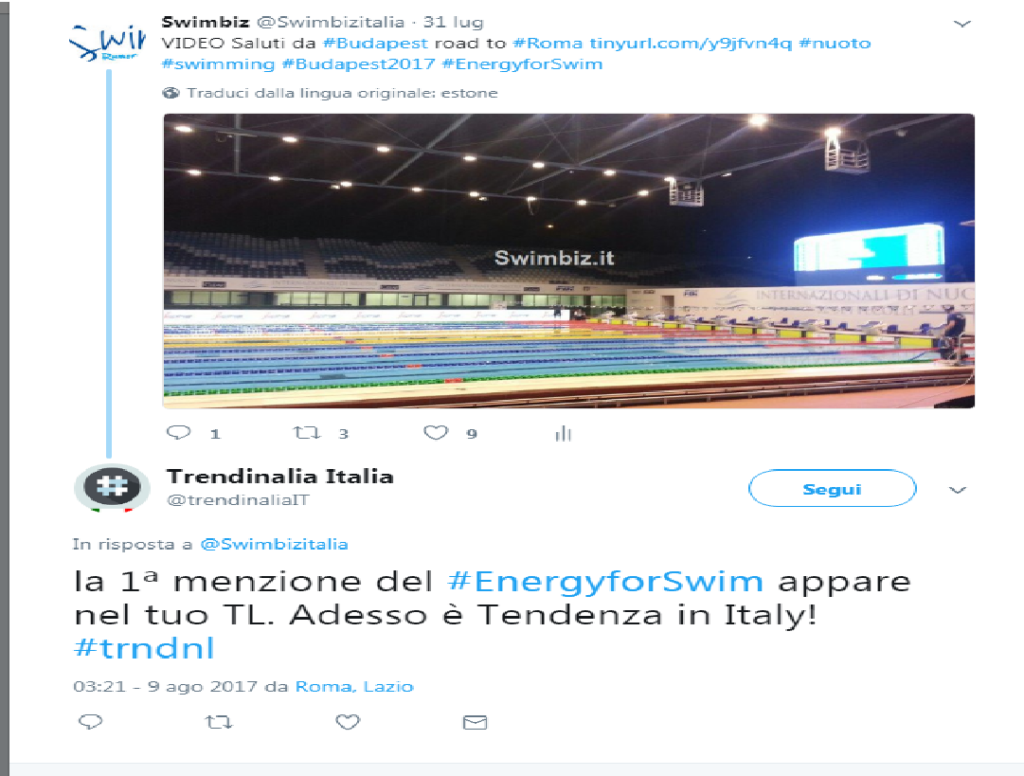
Task: Click the globe icon beside Traduci
Action: click(171, 93)
